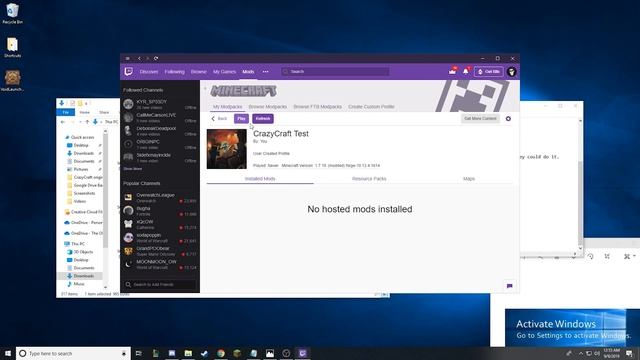The image size is (640, 360).
Task: Open the VoidLauncher desktop icon
Action: 12,80
